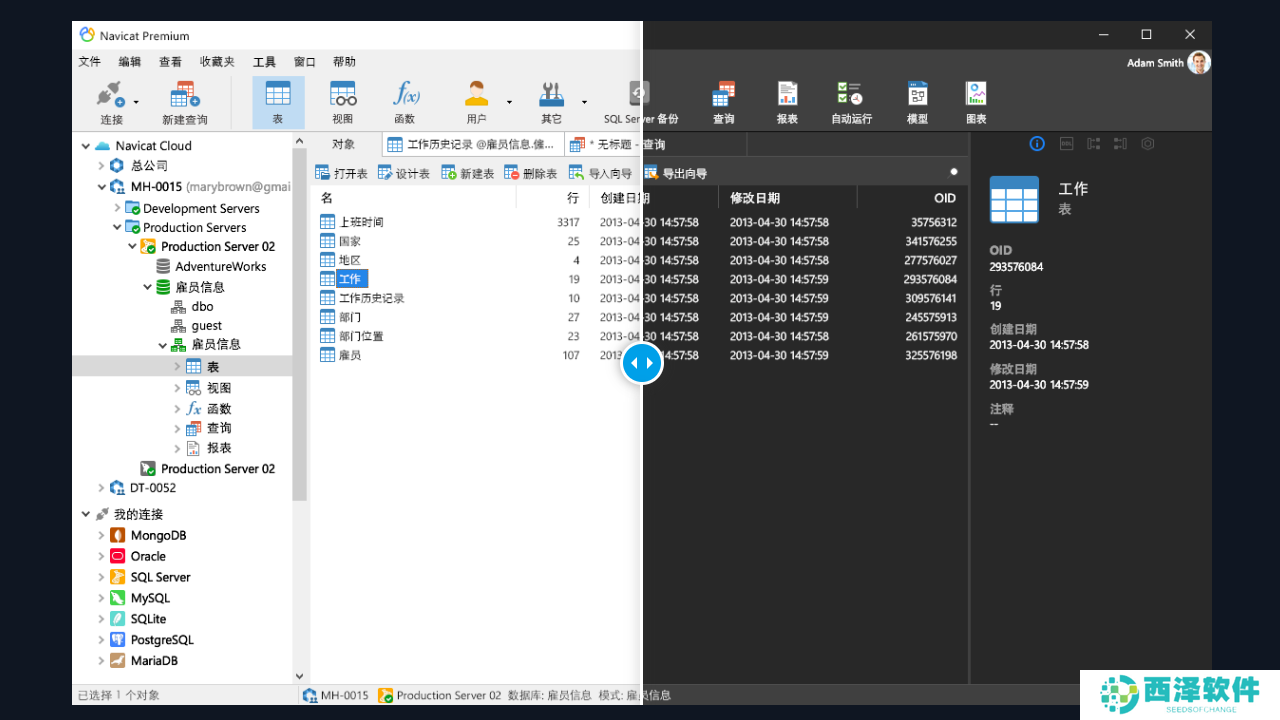Select the 函数 (Function) toolbar icon
1280x720 pixels.
405,95
